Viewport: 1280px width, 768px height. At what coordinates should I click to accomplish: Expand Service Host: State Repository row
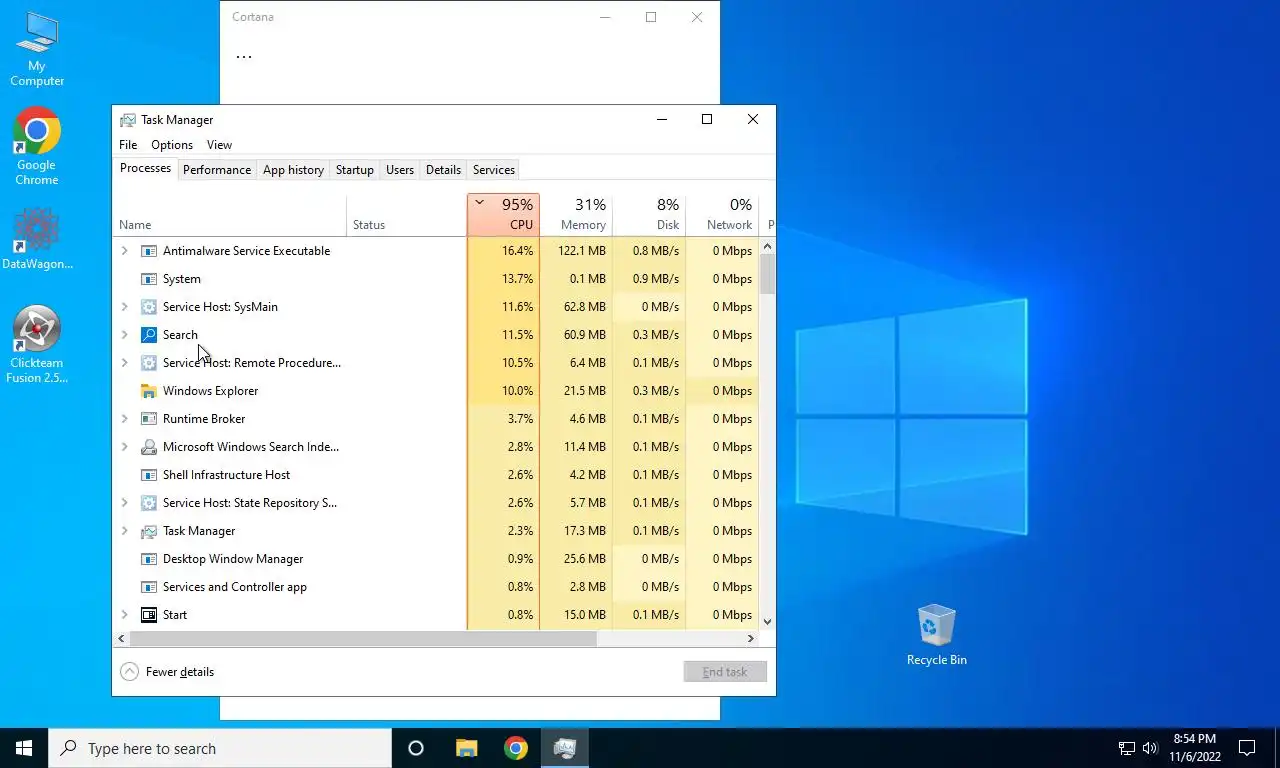(x=124, y=503)
